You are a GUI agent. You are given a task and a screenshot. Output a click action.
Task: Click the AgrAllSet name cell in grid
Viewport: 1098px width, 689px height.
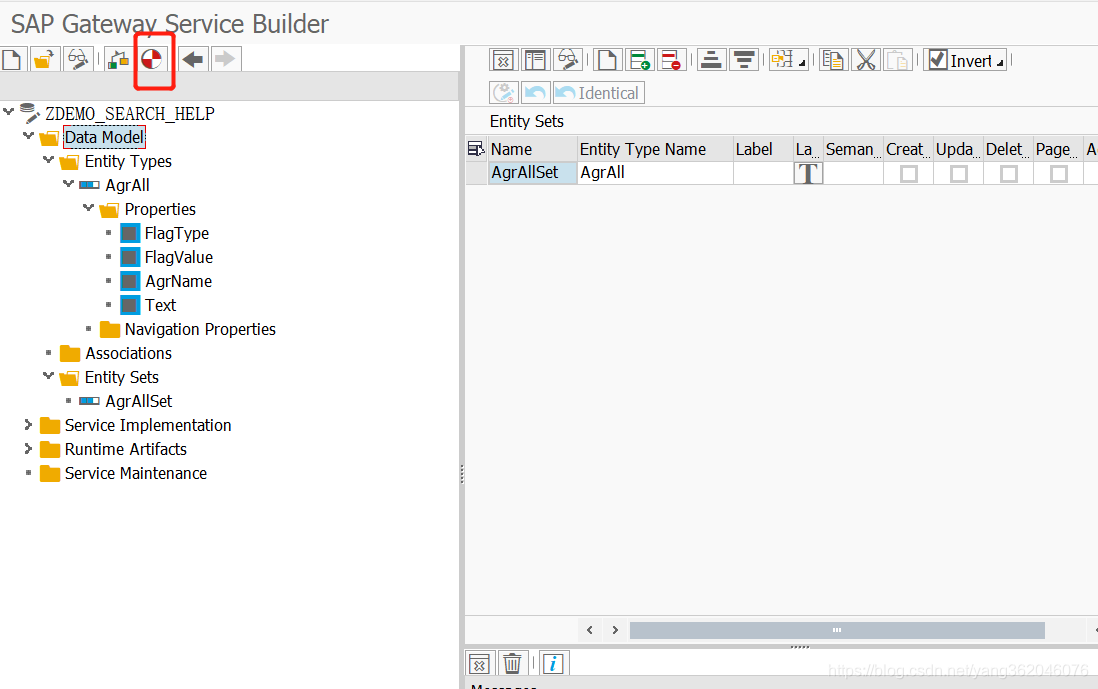533,173
